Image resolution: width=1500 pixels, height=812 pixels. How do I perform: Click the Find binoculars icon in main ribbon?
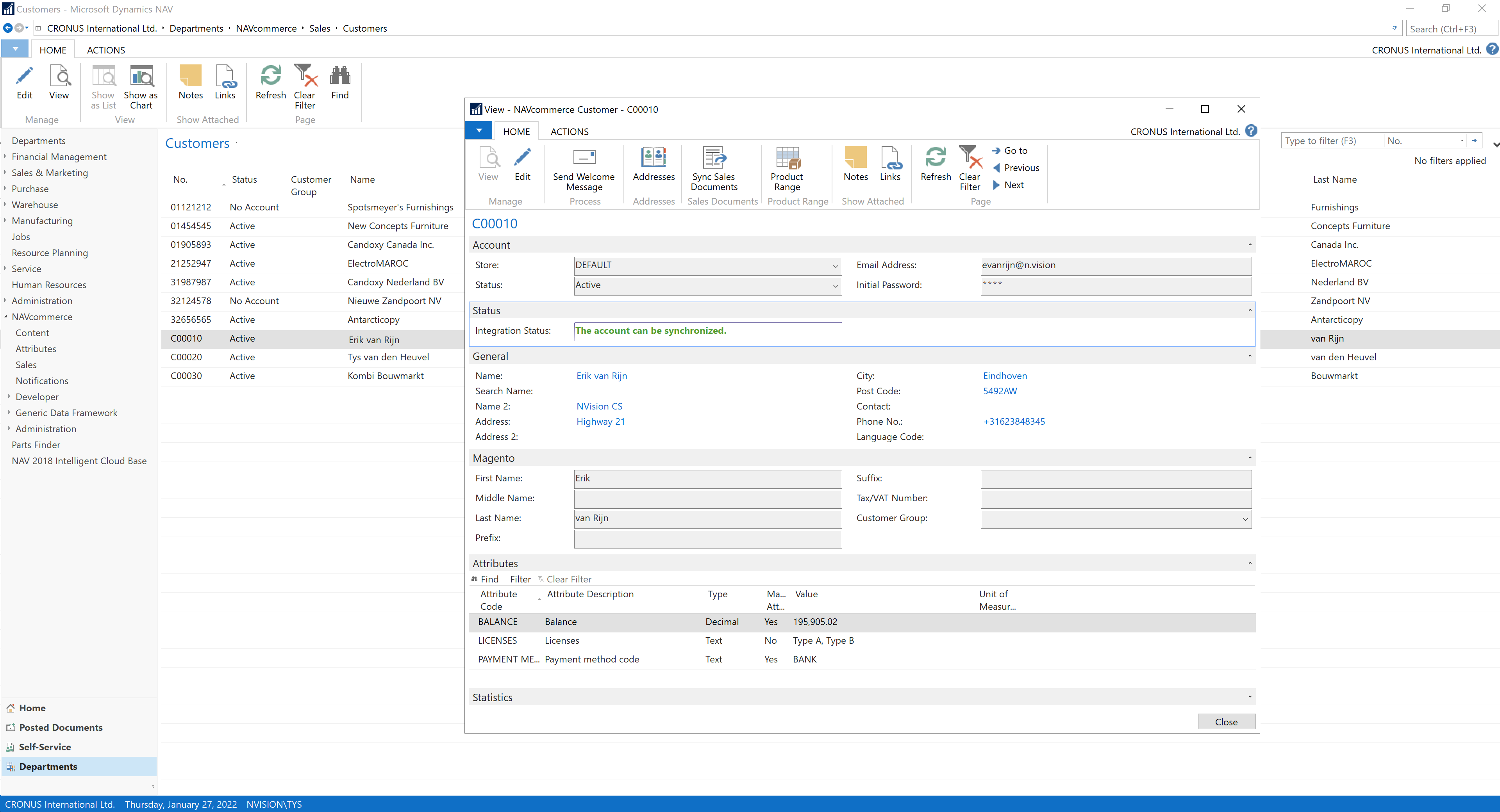click(x=339, y=76)
